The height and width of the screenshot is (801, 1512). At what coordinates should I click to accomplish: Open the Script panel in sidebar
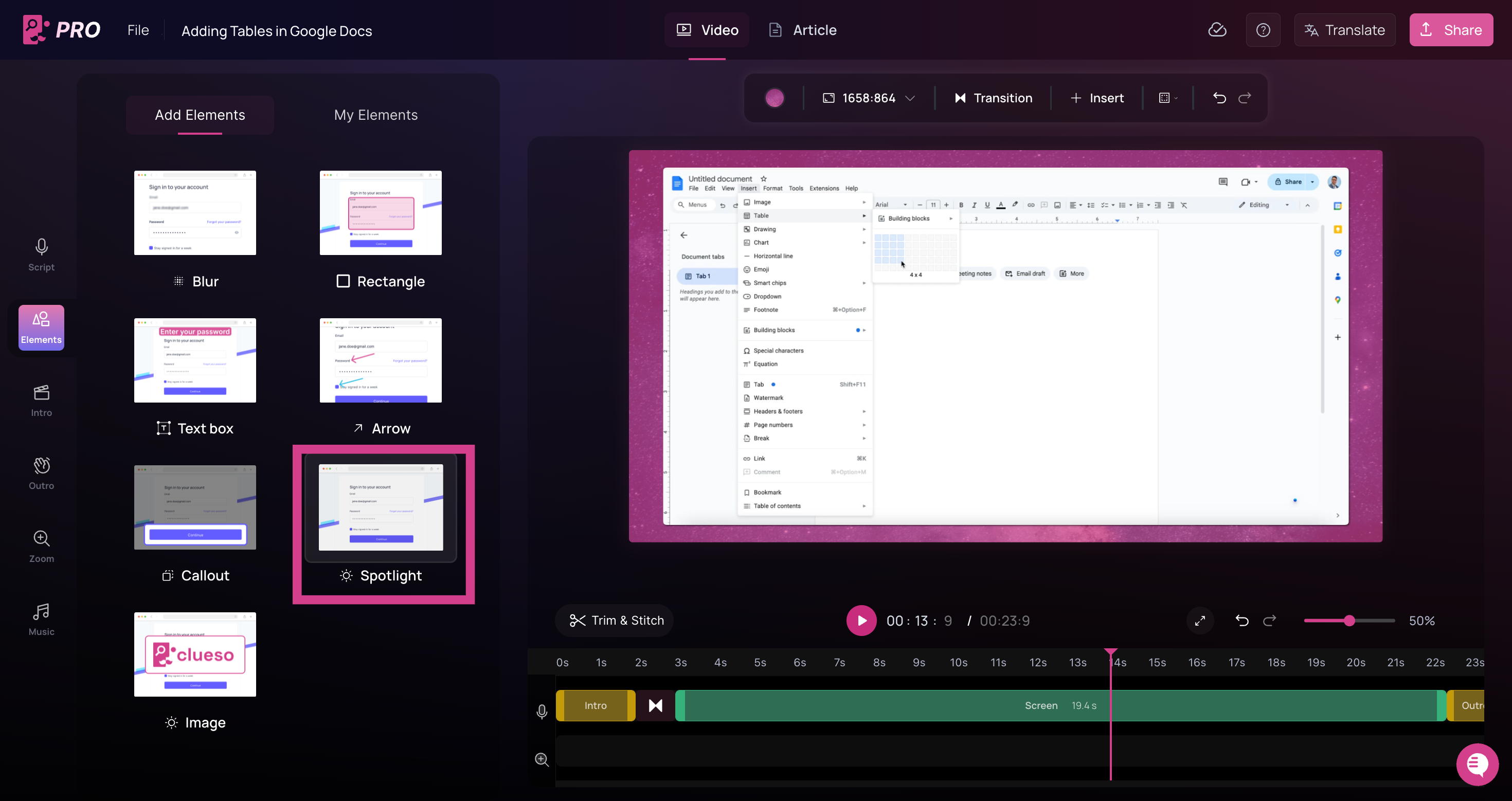tap(41, 254)
